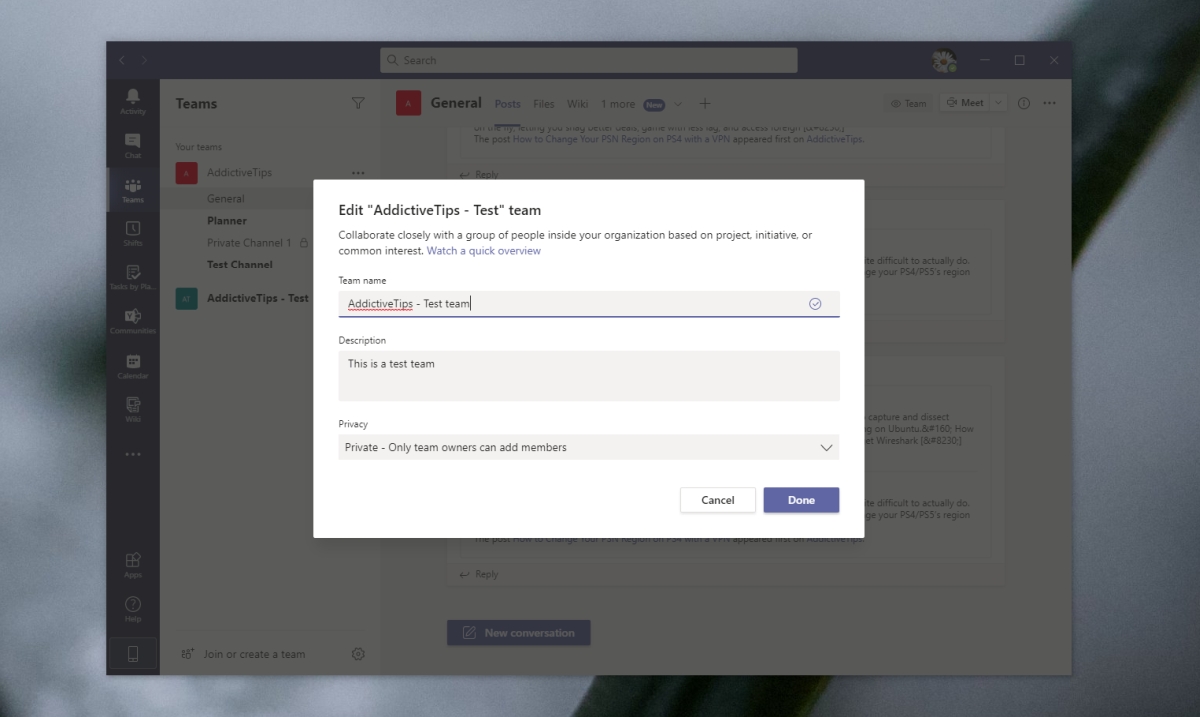This screenshot has height=717, width=1200.
Task: Click the Done button
Action: [x=801, y=500]
